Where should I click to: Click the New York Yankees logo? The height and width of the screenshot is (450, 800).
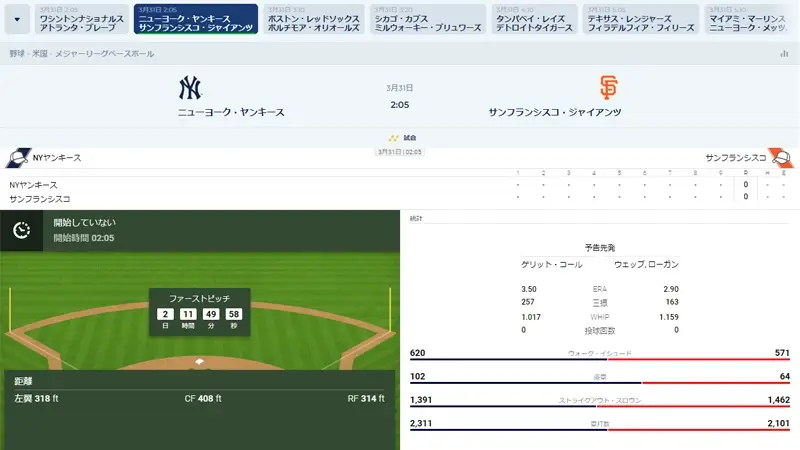coord(190,88)
